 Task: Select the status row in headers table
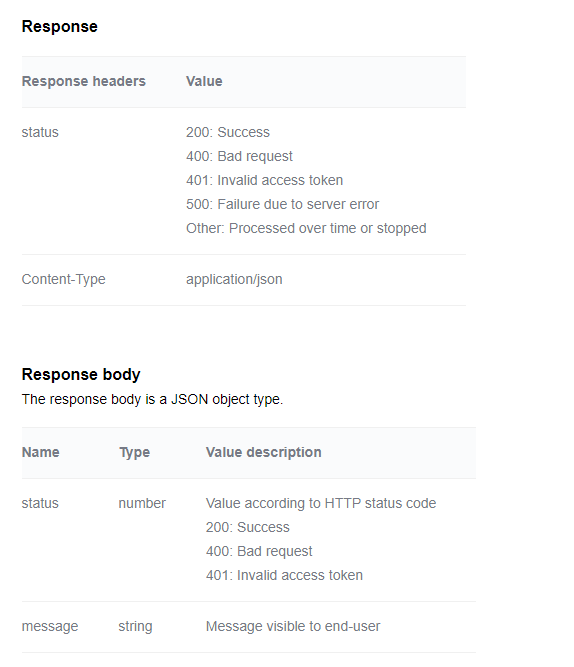pyautogui.click(x=244, y=181)
